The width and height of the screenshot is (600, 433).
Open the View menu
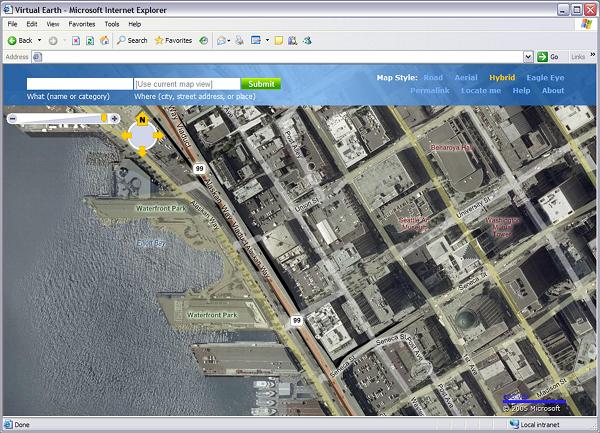coord(53,24)
